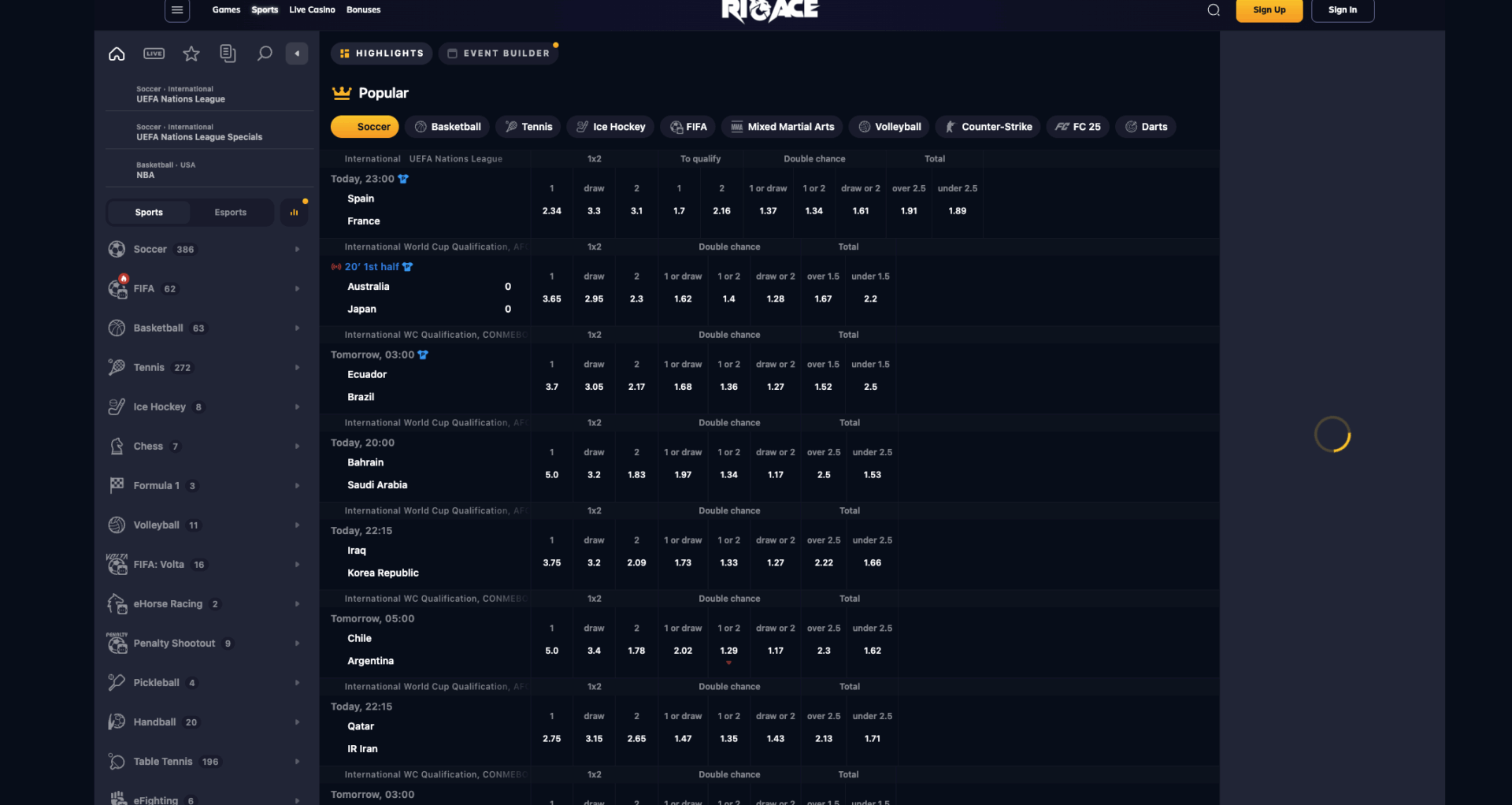Click the Table Tennis icon in the list
The height and width of the screenshot is (805, 1512).
[x=117, y=761]
